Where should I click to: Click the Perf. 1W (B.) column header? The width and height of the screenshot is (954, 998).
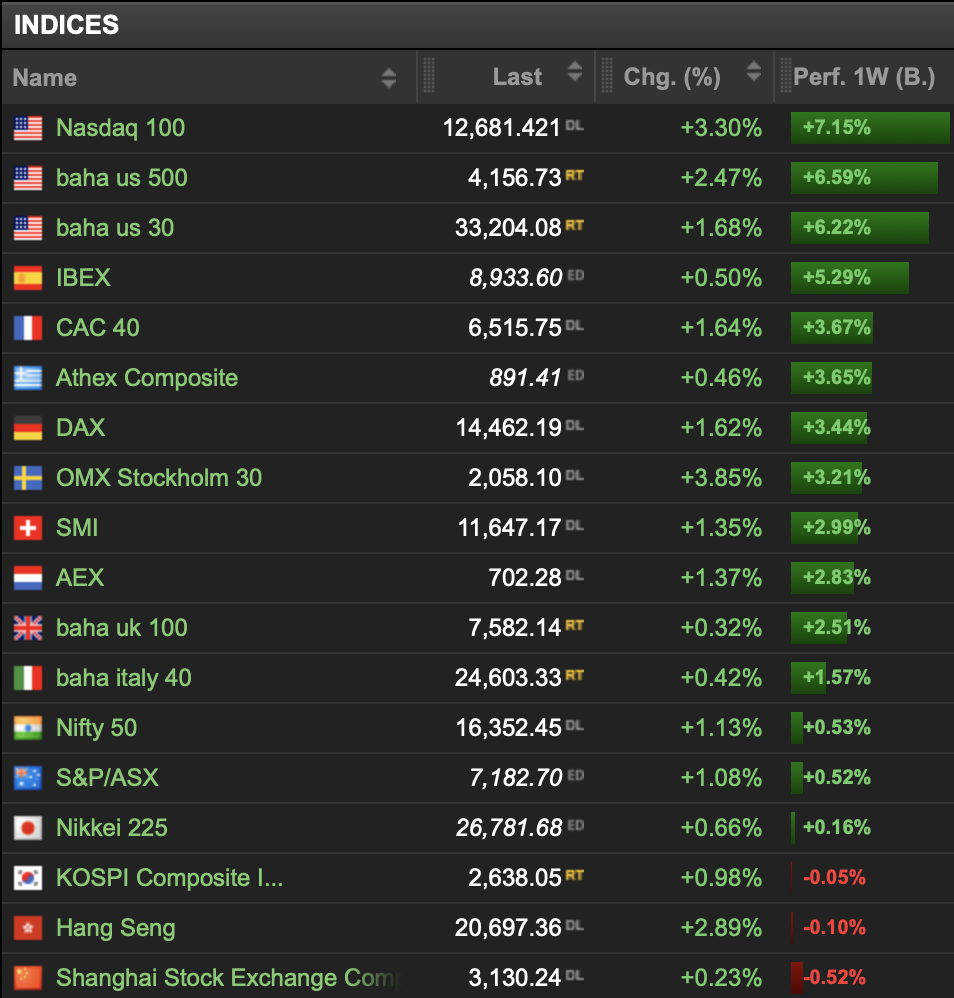click(864, 77)
